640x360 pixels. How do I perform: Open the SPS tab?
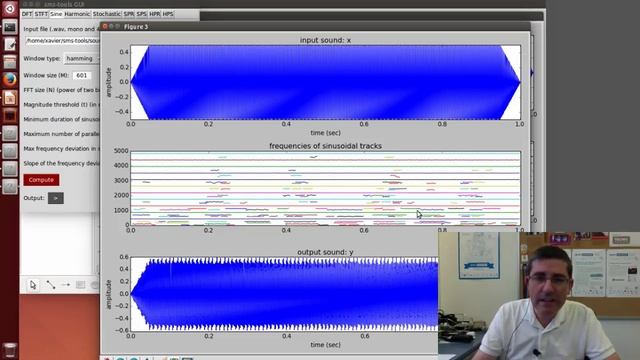(x=142, y=14)
